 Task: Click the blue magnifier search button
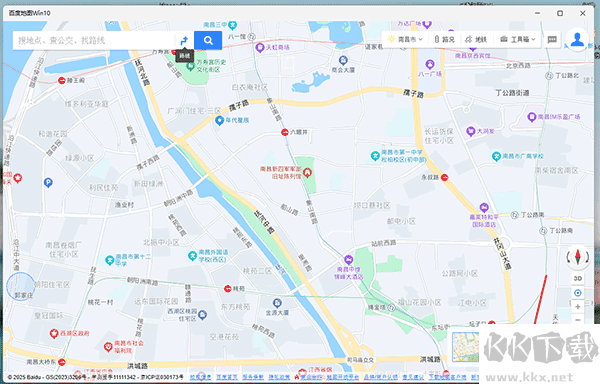(x=208, y=40)
